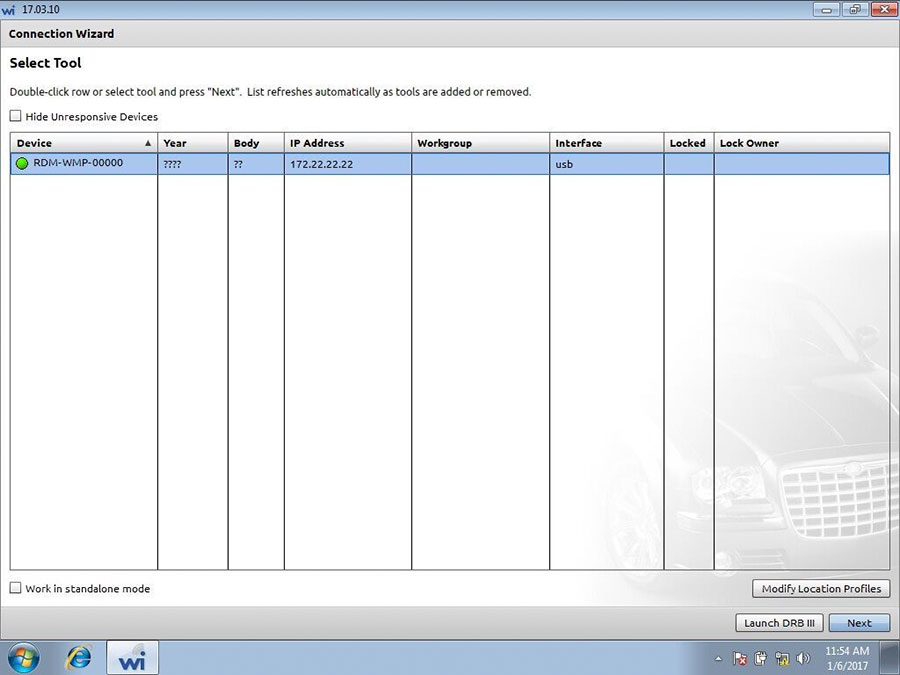Screen dimensions: 900x675
Task: Click the Device column sort arrow
Action: tap(148, 143)
